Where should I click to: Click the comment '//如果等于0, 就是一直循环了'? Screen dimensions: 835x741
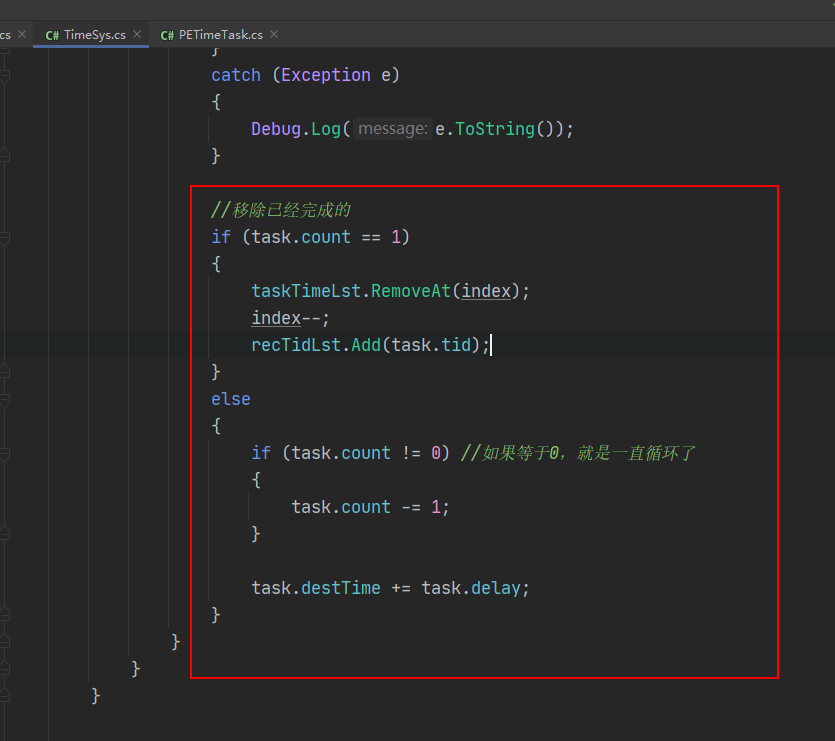tap(578, 453)
